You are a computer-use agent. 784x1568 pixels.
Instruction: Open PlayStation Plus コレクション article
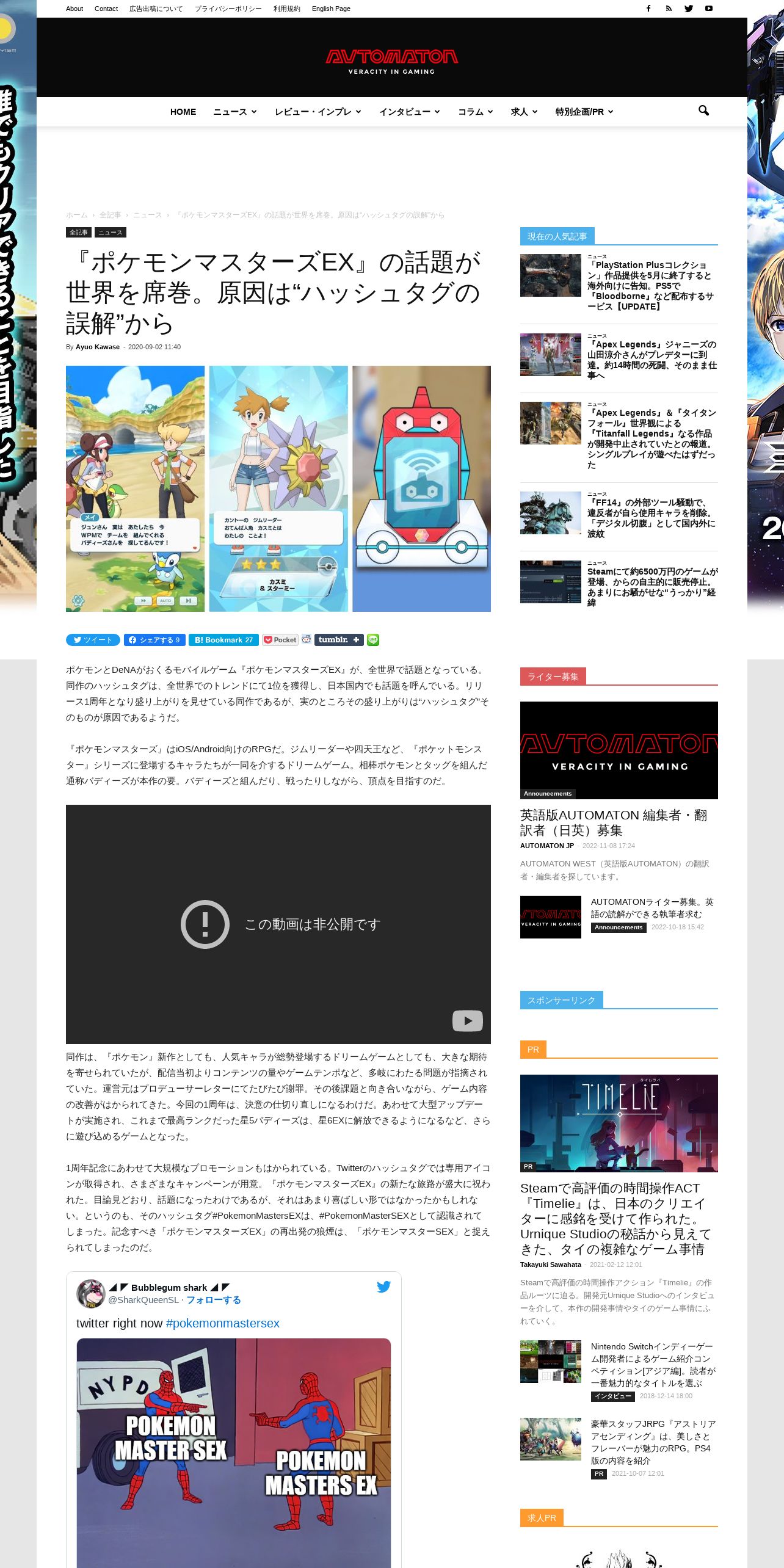coord(650,286)
